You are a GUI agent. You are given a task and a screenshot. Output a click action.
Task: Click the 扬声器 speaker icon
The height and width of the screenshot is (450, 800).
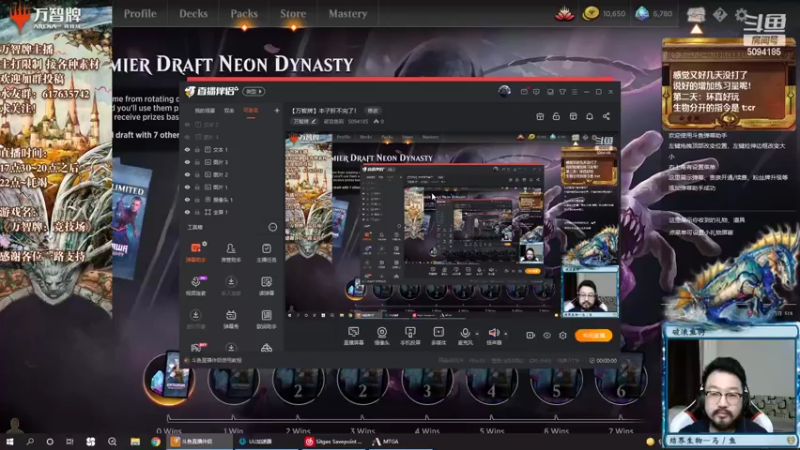(x=493, y=333)
